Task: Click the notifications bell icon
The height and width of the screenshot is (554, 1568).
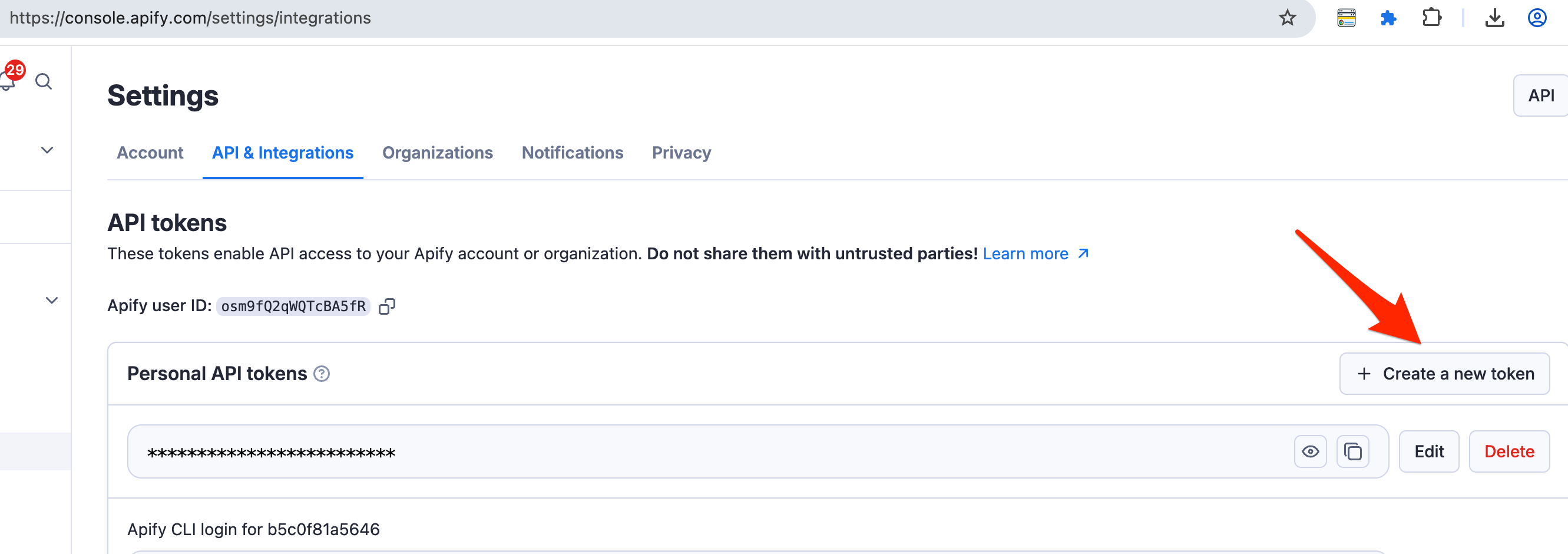Action: (x=8, y=80)
